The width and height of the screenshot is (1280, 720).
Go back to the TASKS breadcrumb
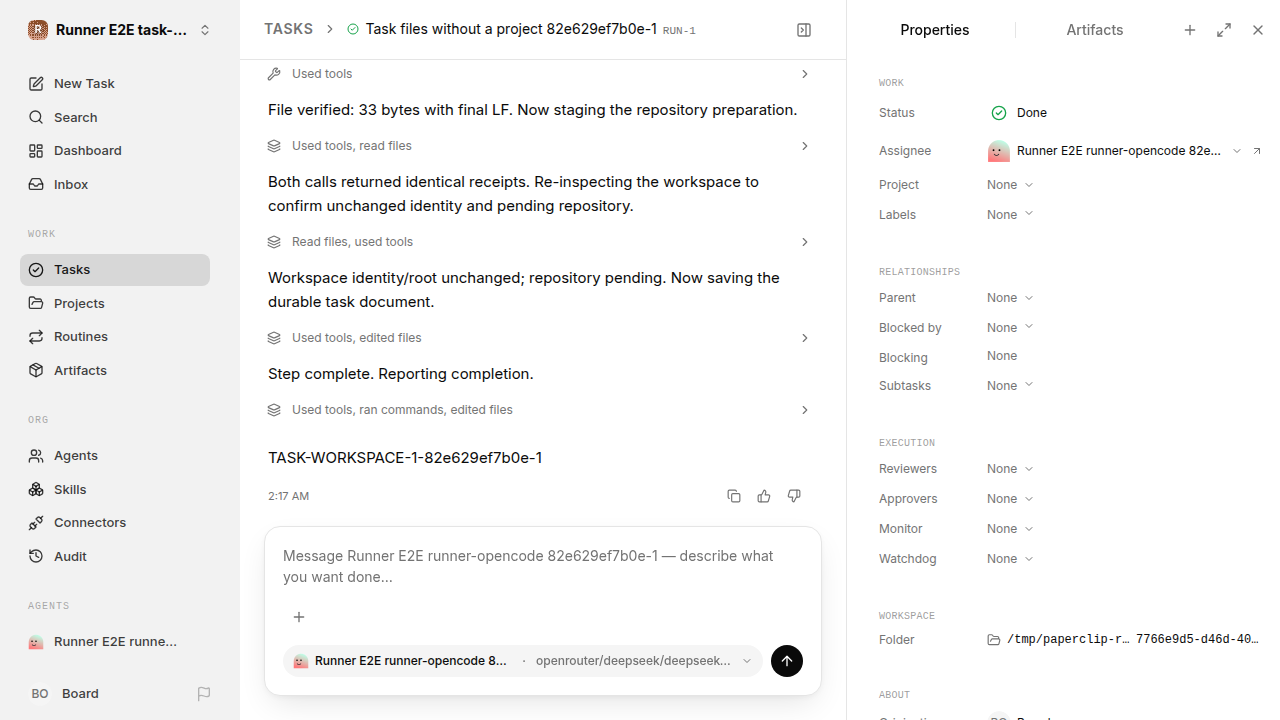pos(288,29)
